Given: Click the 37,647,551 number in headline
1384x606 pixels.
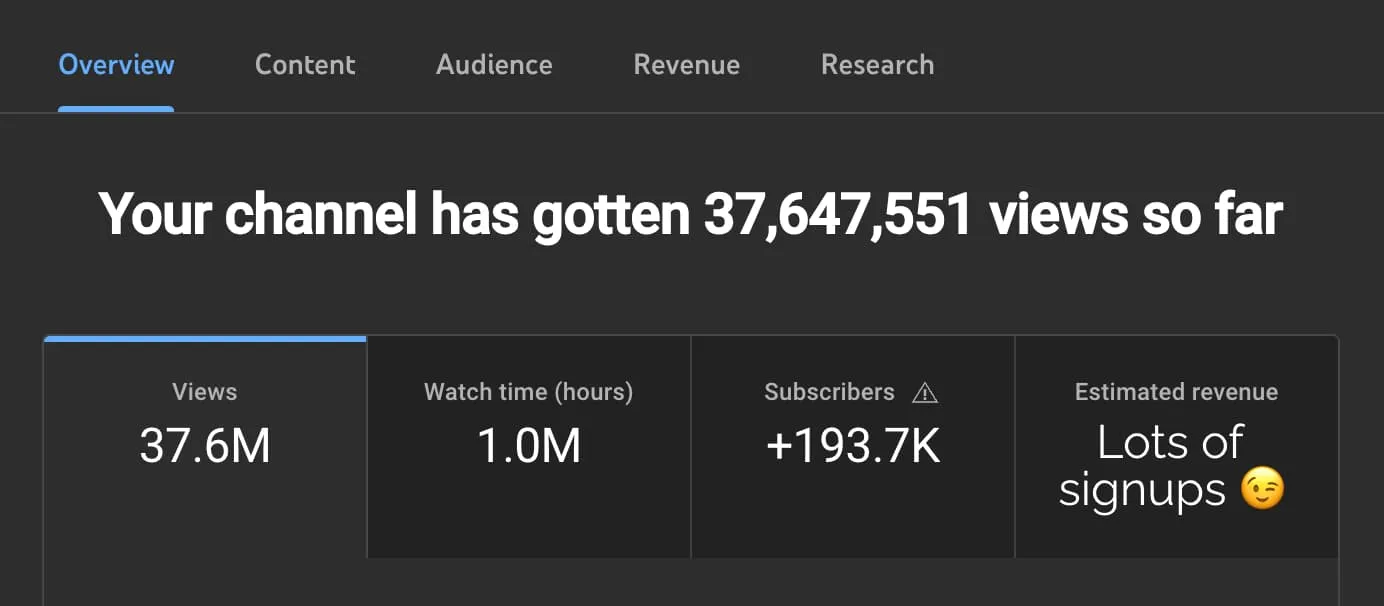Looking at the screenshot, I should [838, 214].
